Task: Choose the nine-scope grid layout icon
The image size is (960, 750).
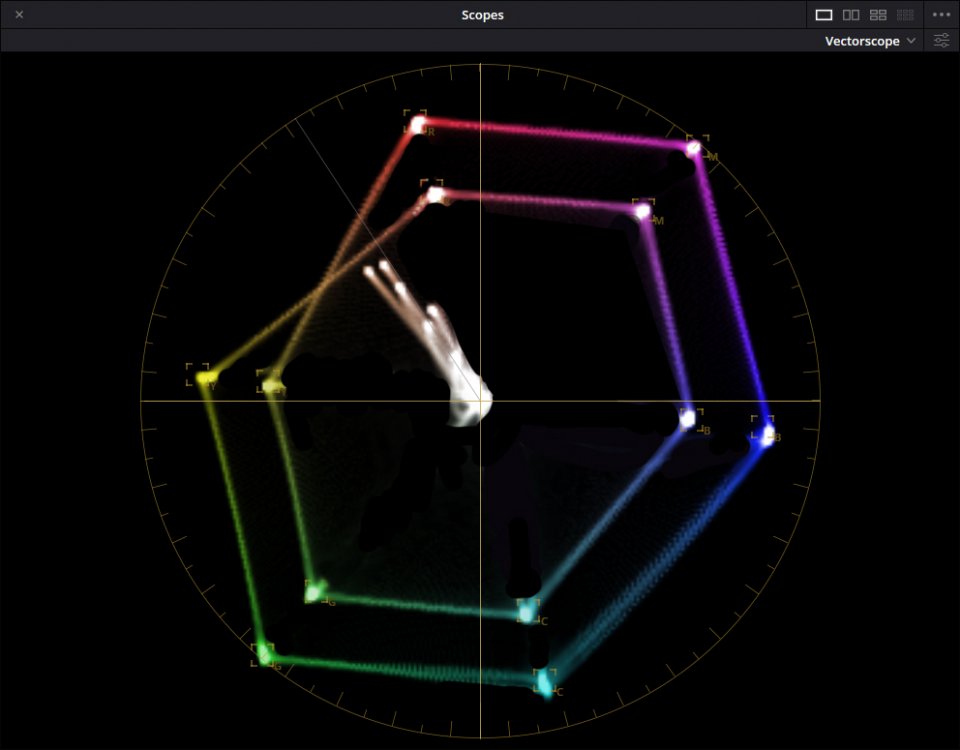Action: click(905, 15)
